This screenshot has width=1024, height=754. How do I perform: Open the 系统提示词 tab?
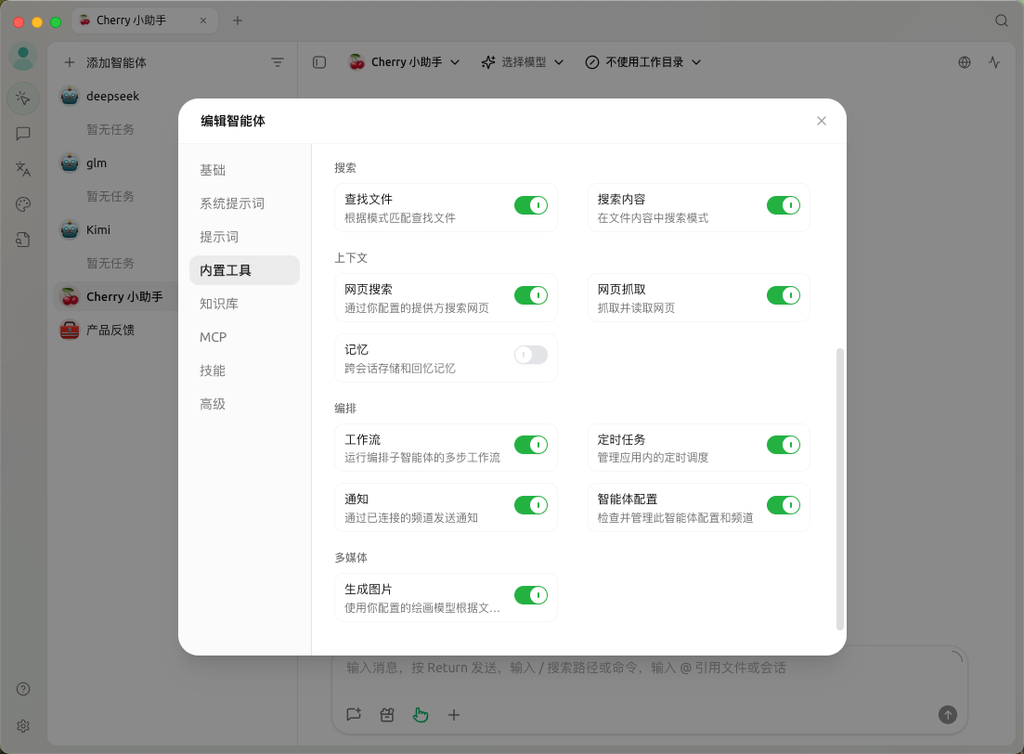(x=244, y=204)
